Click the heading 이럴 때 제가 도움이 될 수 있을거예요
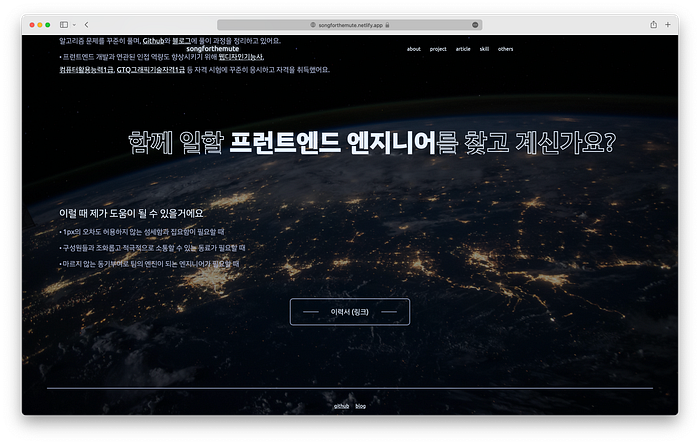Image resolution: width=700 pixels, height=444 pixels. coord(131,213)
